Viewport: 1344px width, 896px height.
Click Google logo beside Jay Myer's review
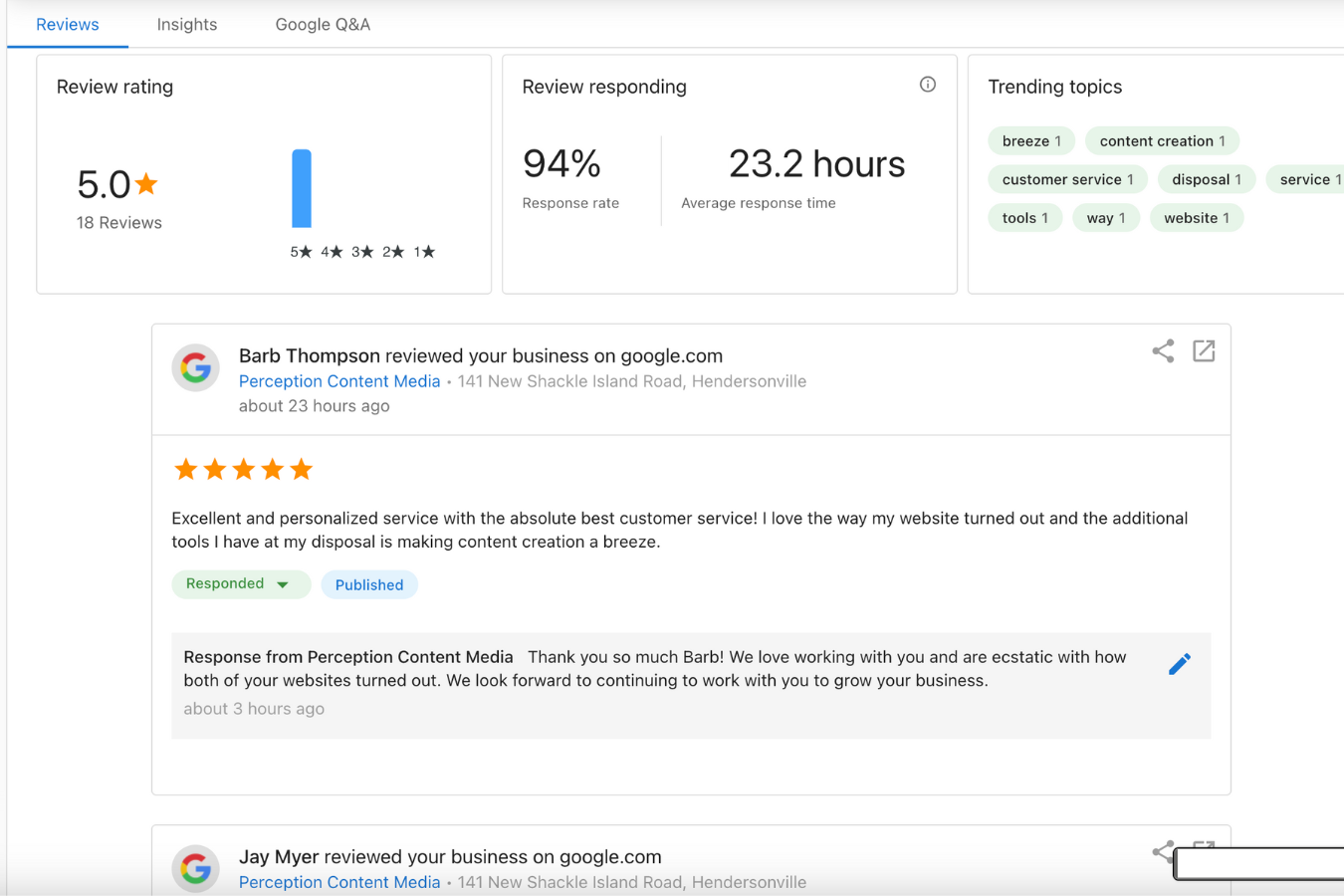196,868
